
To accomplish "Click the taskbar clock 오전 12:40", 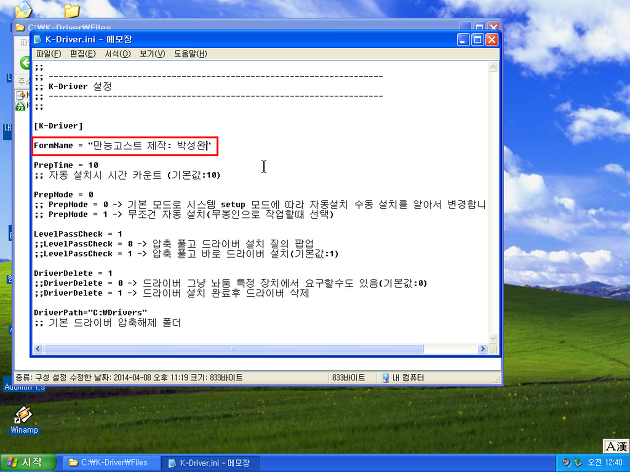I will (605, 463).
